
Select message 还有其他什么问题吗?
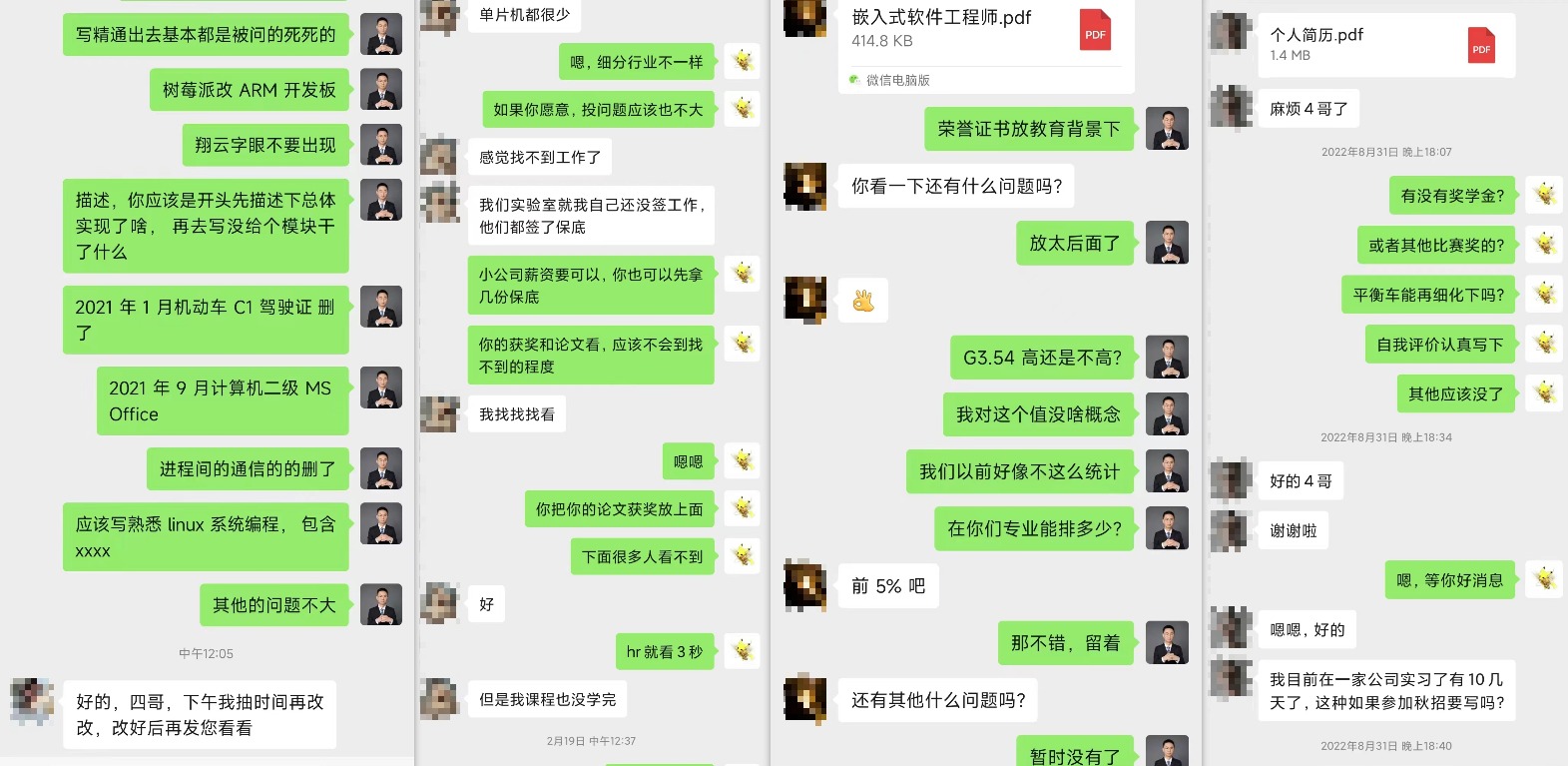pos(938,700)
